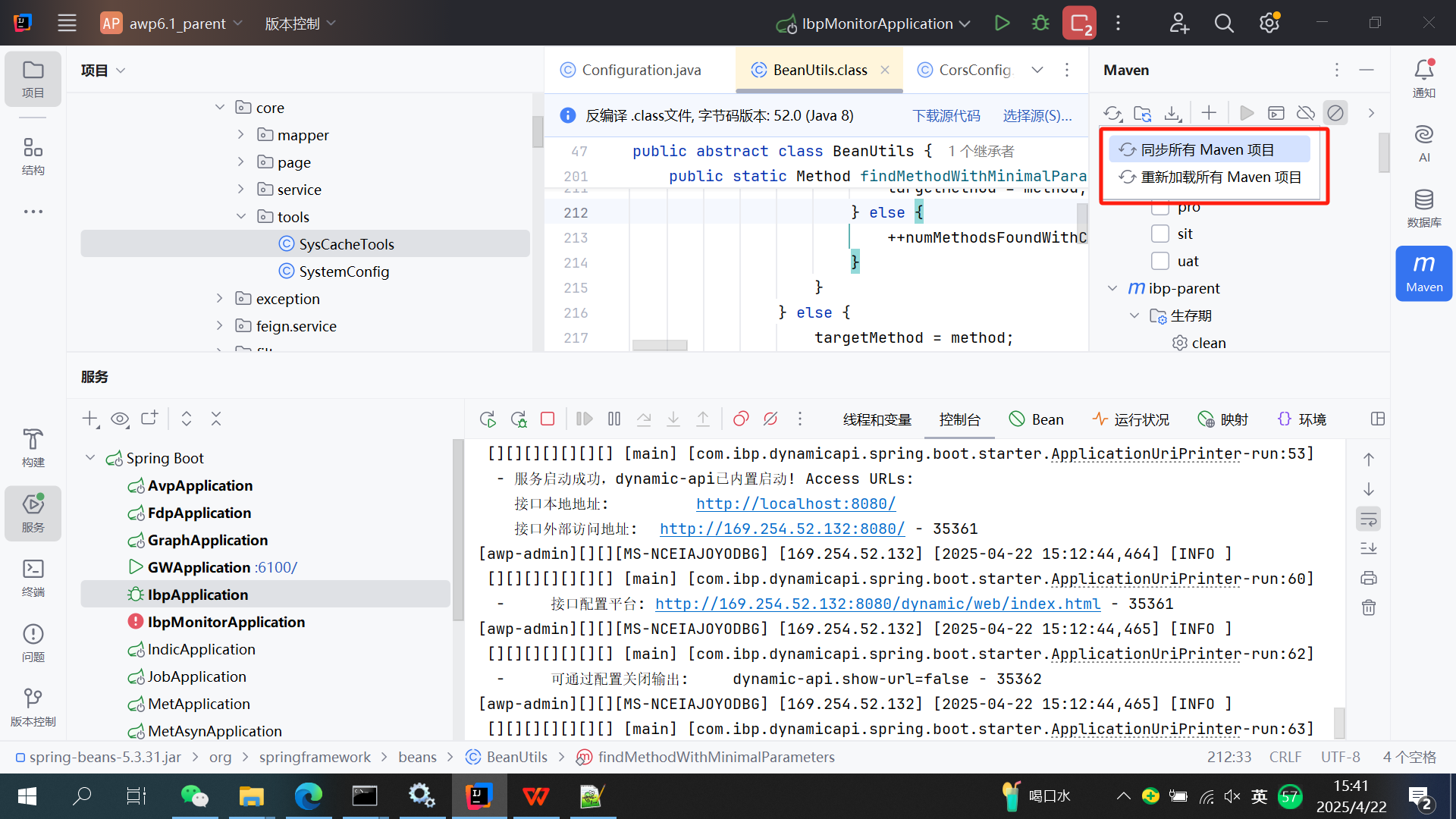Screen dimensions: 1456x819
Task: Debug IbpMonitorApplication with bug icon
Action: click(x=1040, y=23)
